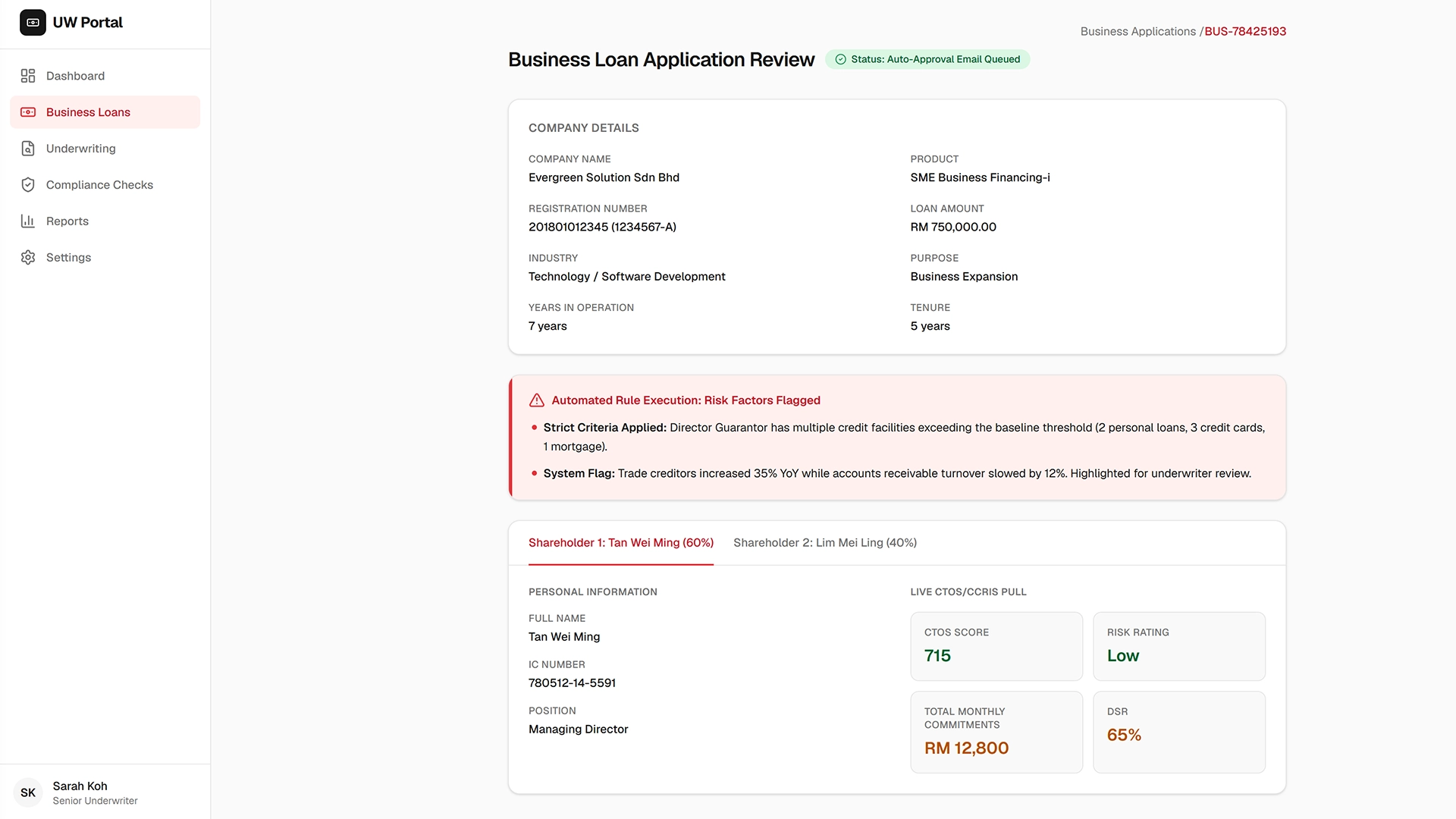Click the Automated Rule Execution alert title
1456x819 pixels.
[x=686, y=400]
